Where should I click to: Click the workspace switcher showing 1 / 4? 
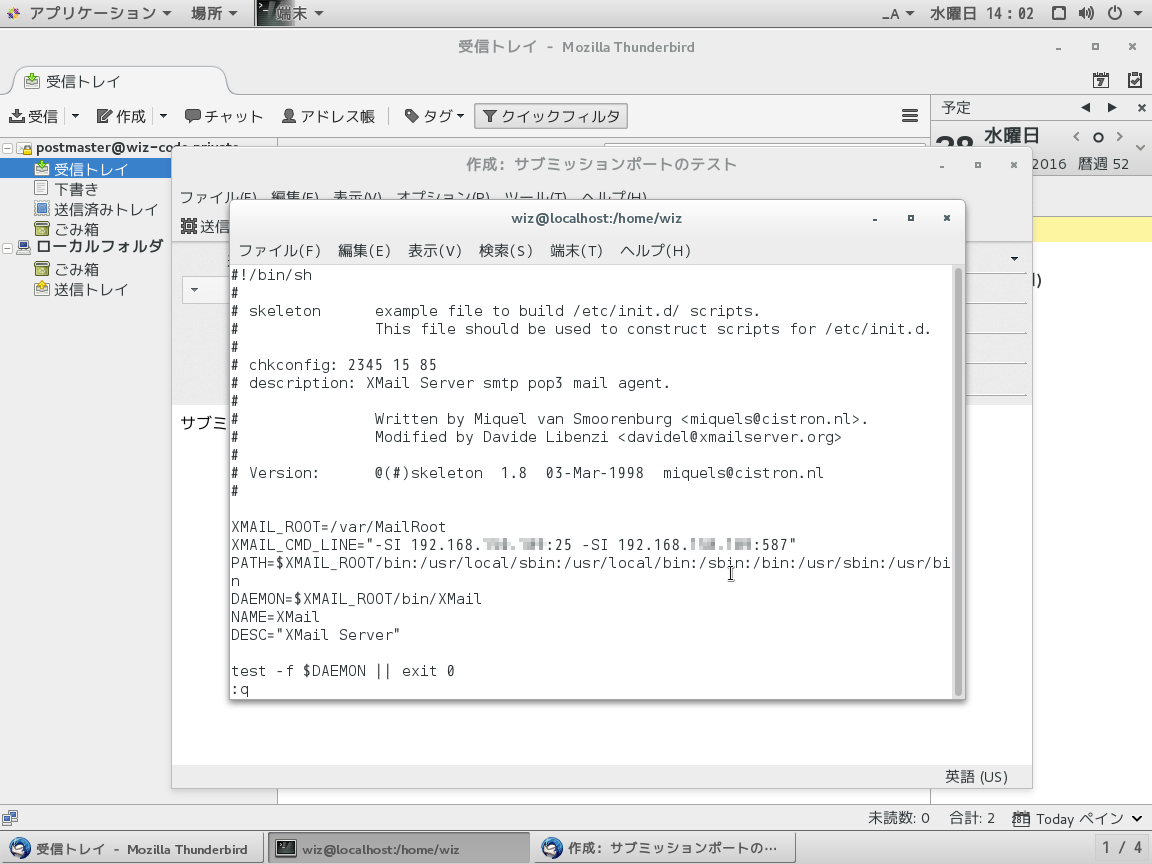(1121, 849)
